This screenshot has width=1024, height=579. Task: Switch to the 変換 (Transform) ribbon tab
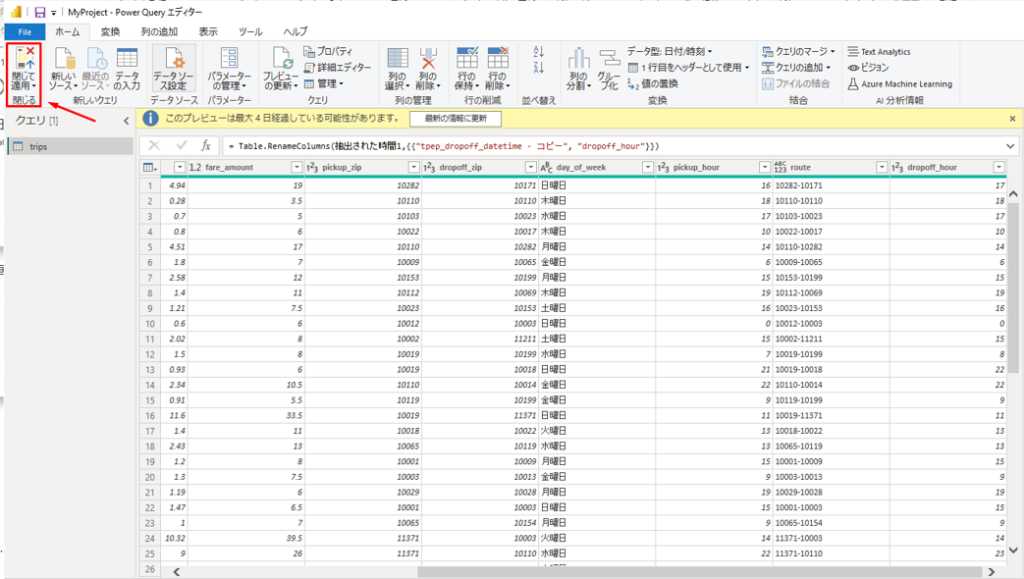110,32
